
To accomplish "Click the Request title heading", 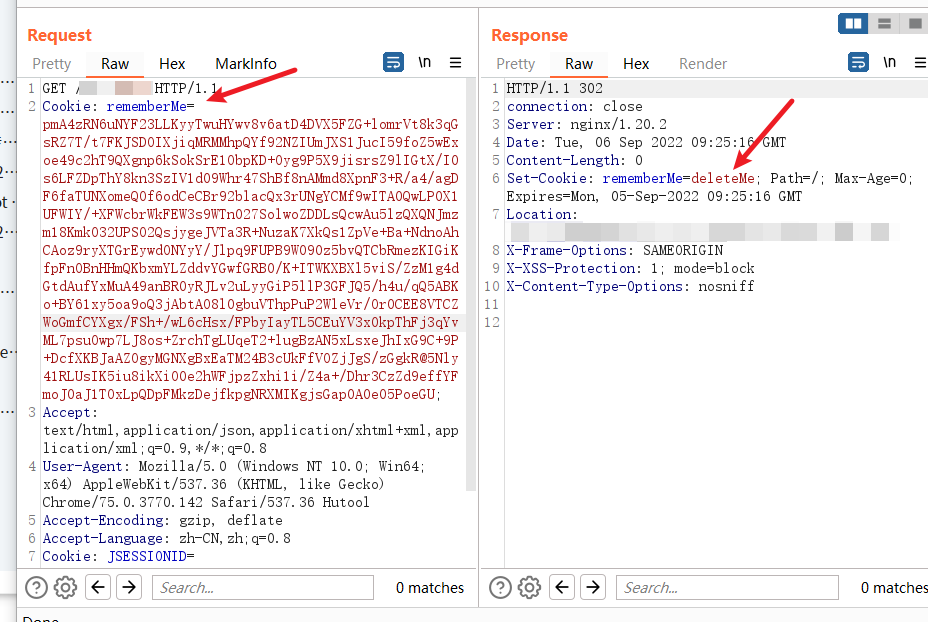I will pyautogui.click(x=59, y=36).
